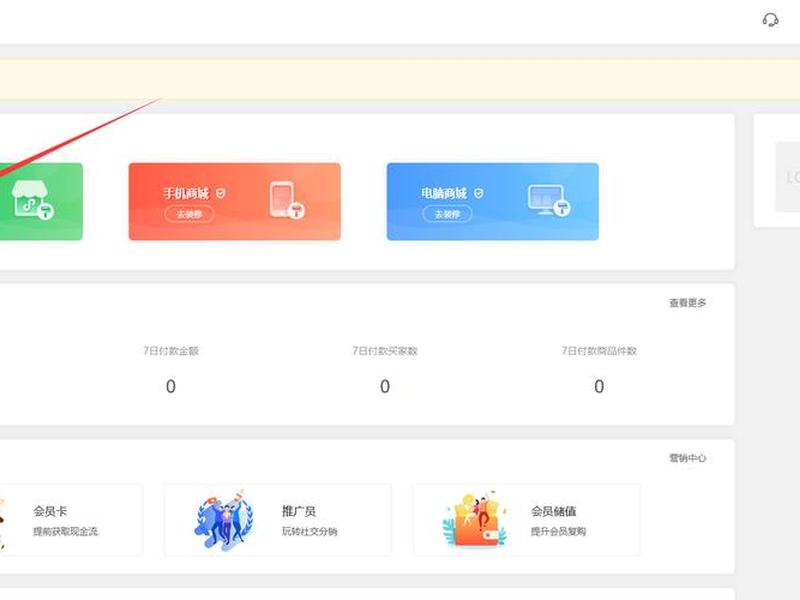Click 去装修 on the 手机商城 card
The height and width of the screenshot is (600, 800).
pyautogui.click(x=189, y=214)
